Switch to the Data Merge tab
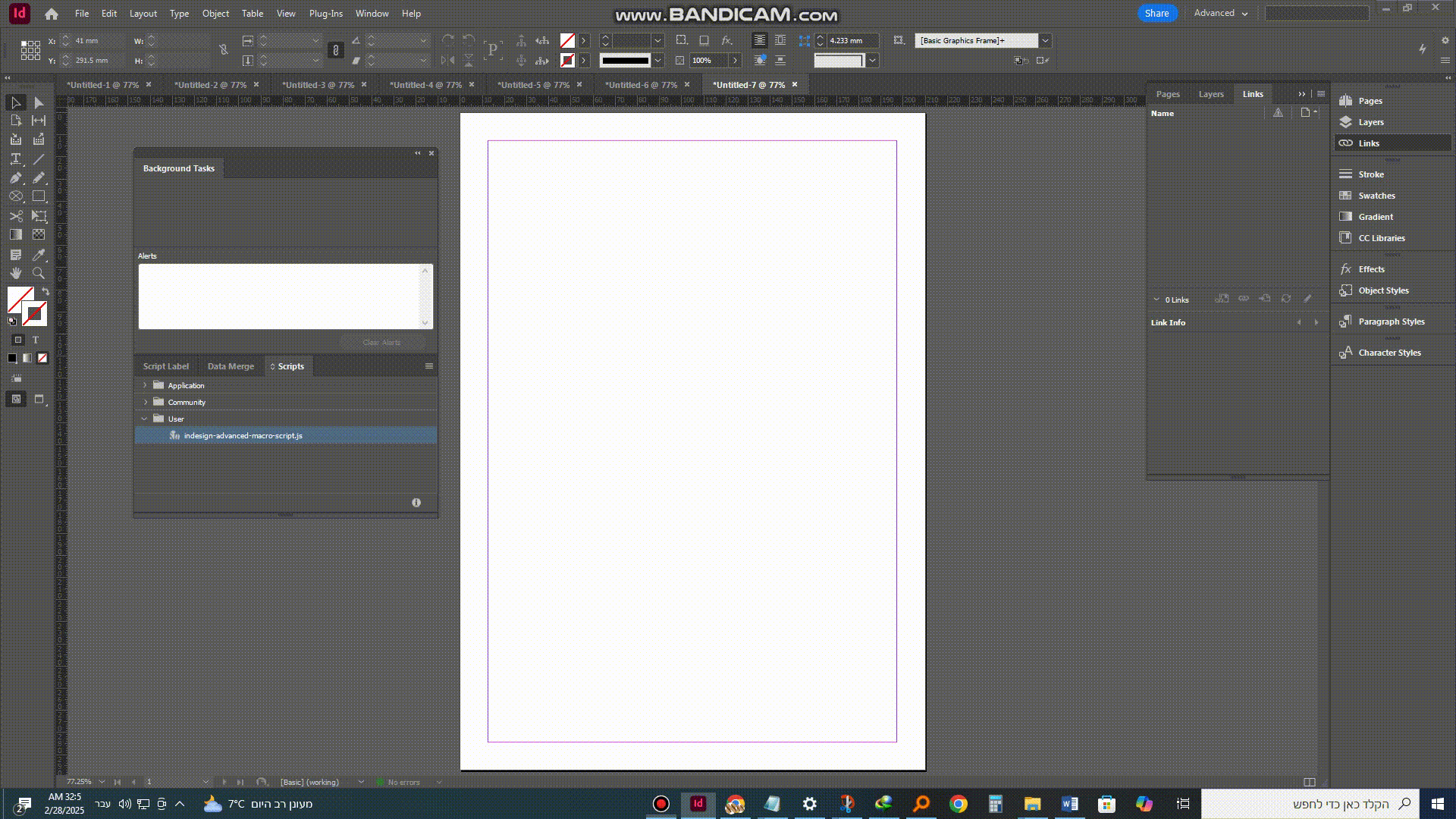The width and height of the screenshot is (1456, 819). (x=231, y=366)
